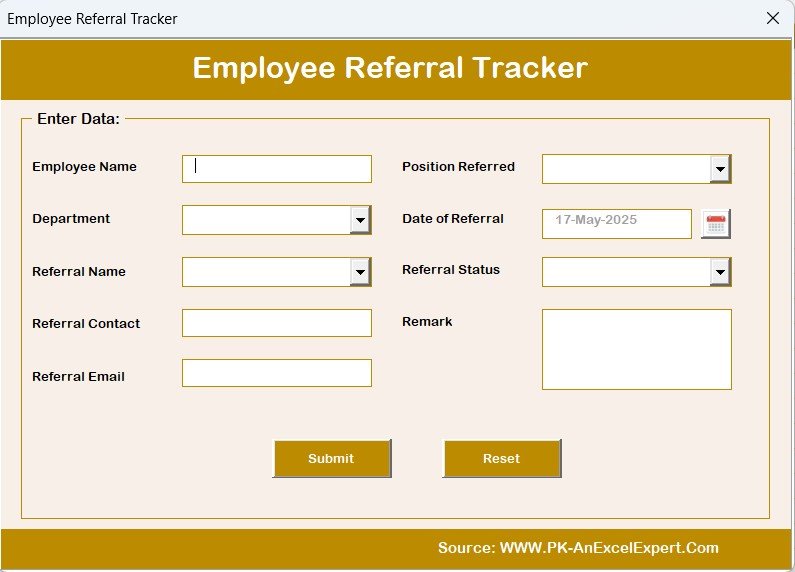Click the Submit button
Viewport: 795px width, 572px height.
[x=332, y=458]
